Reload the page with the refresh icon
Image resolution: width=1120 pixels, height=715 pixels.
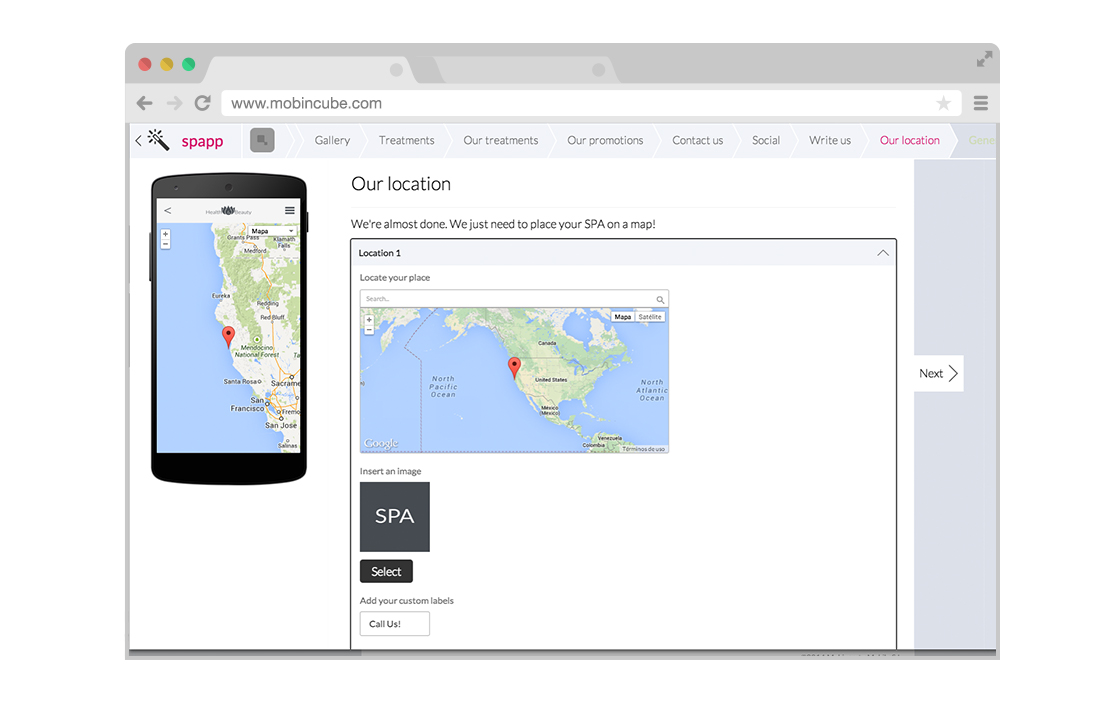pos(203,103)
